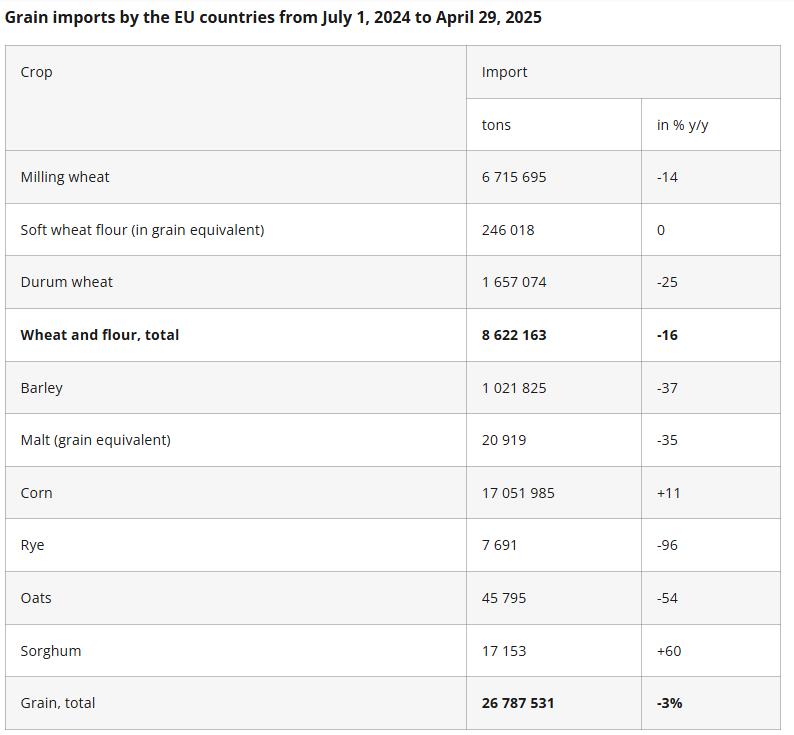794x735 pixels.
Task: Select the Barley -37 percent cell
Action: tap(667, 388)
